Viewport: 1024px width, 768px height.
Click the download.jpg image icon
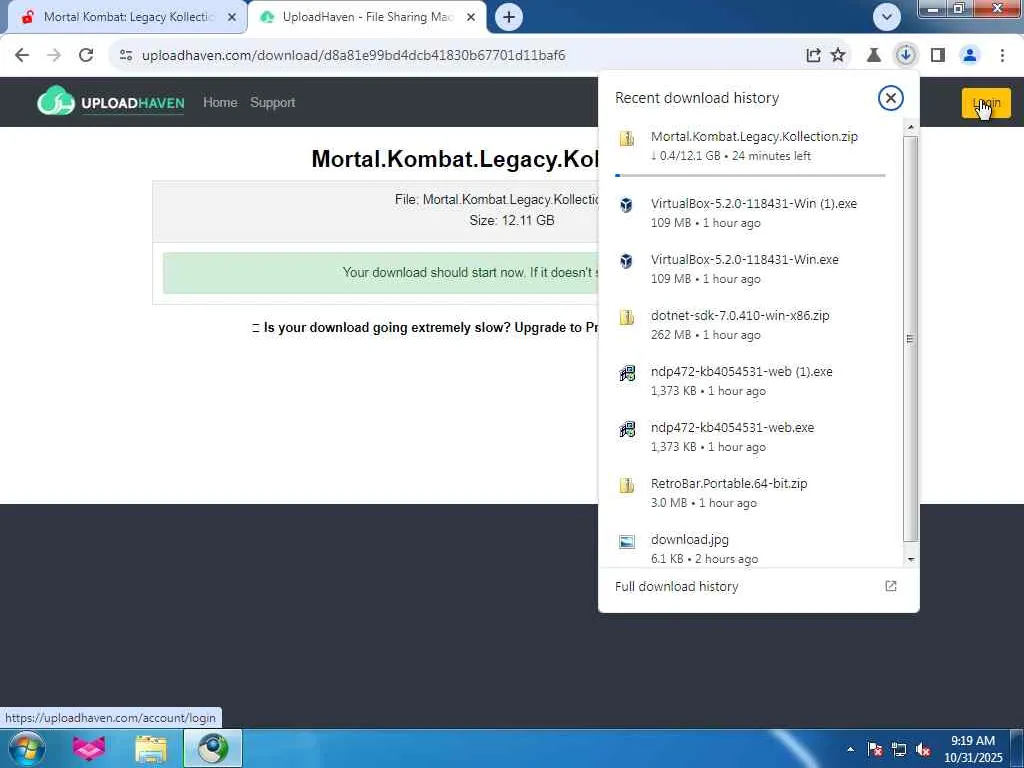coord(627,542)
